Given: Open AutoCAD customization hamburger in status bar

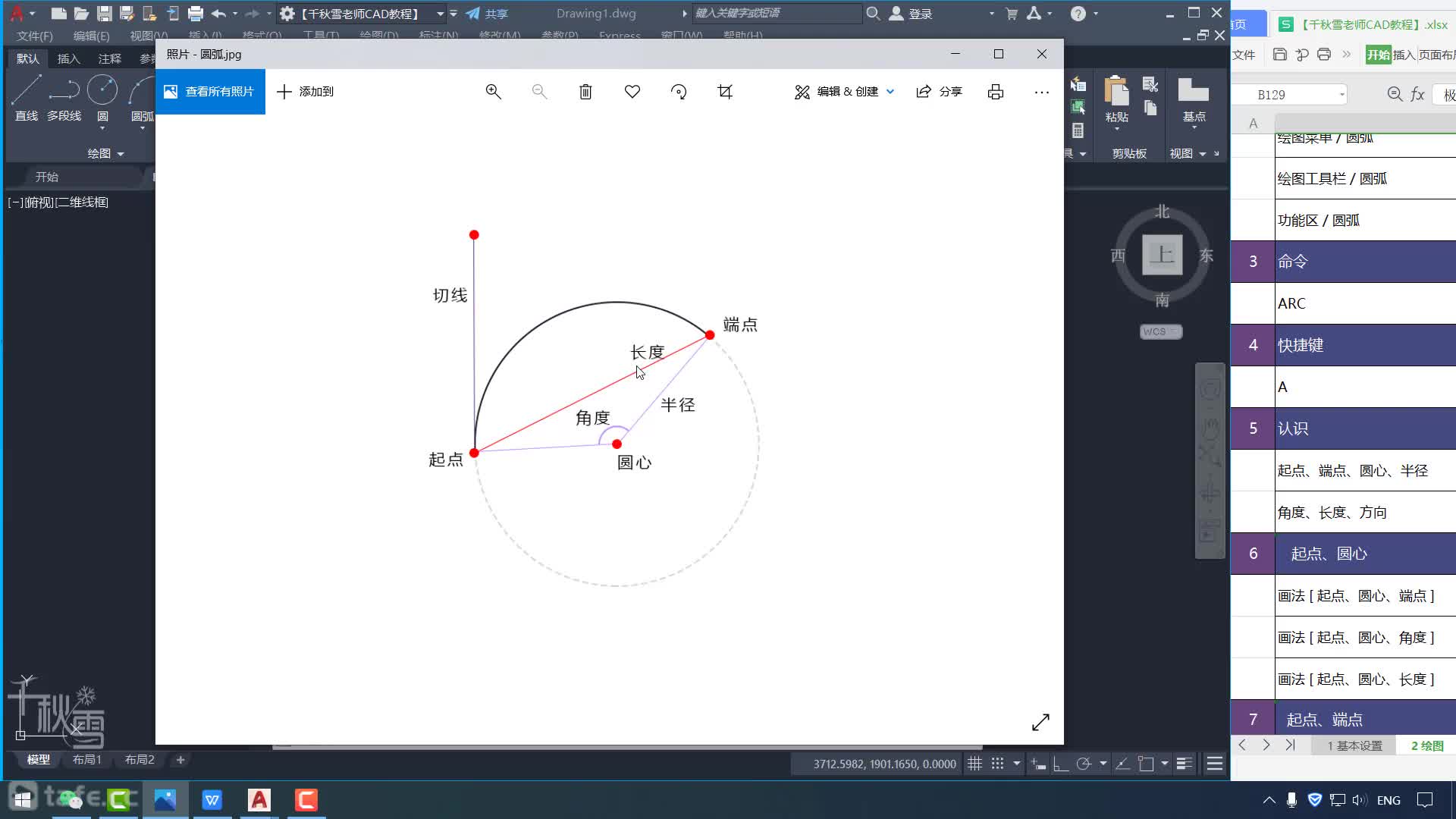Looking at the screenshot, I should pos(1215,764).
